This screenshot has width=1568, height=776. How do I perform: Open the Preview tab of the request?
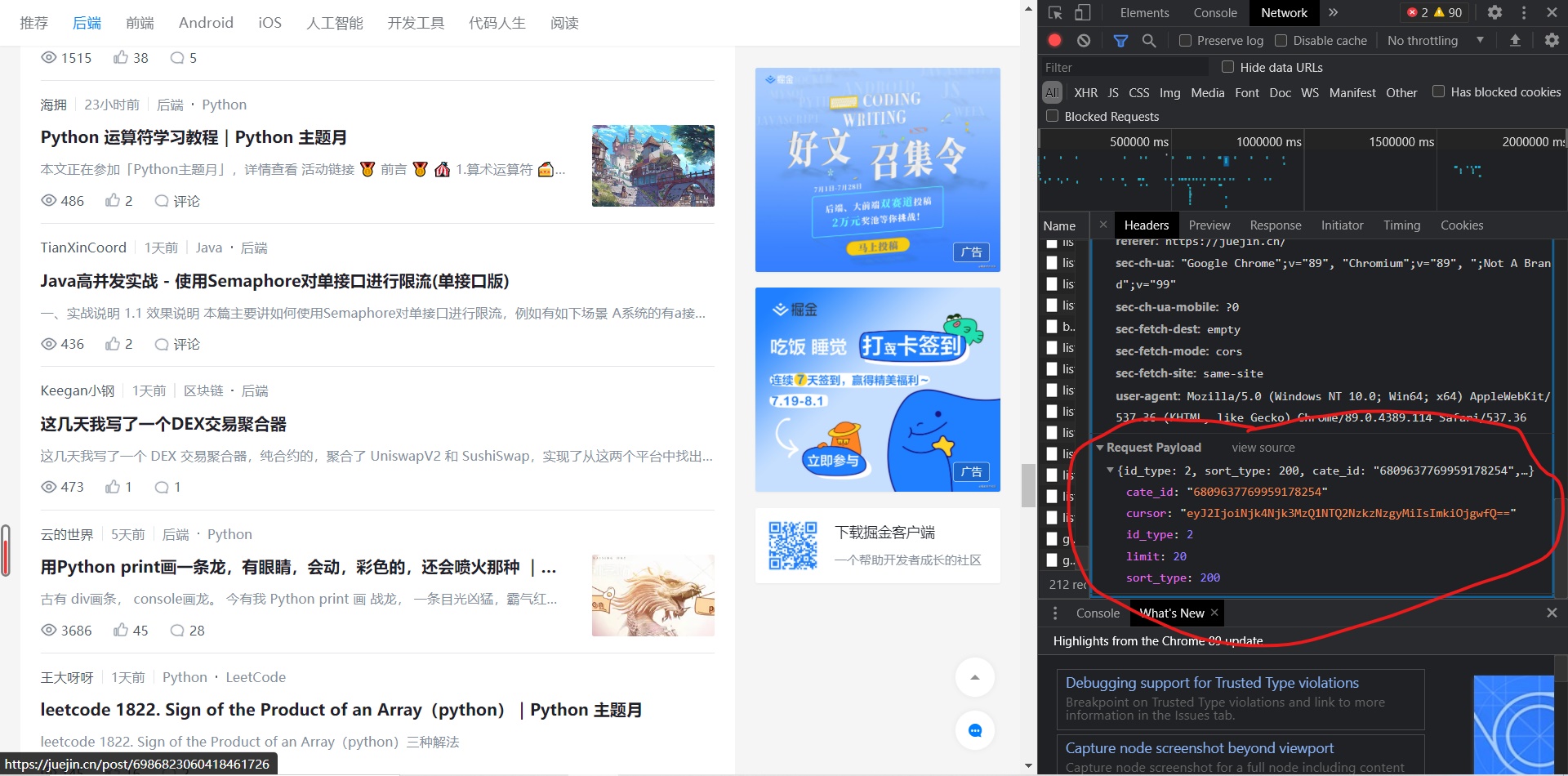[1209, 225]
